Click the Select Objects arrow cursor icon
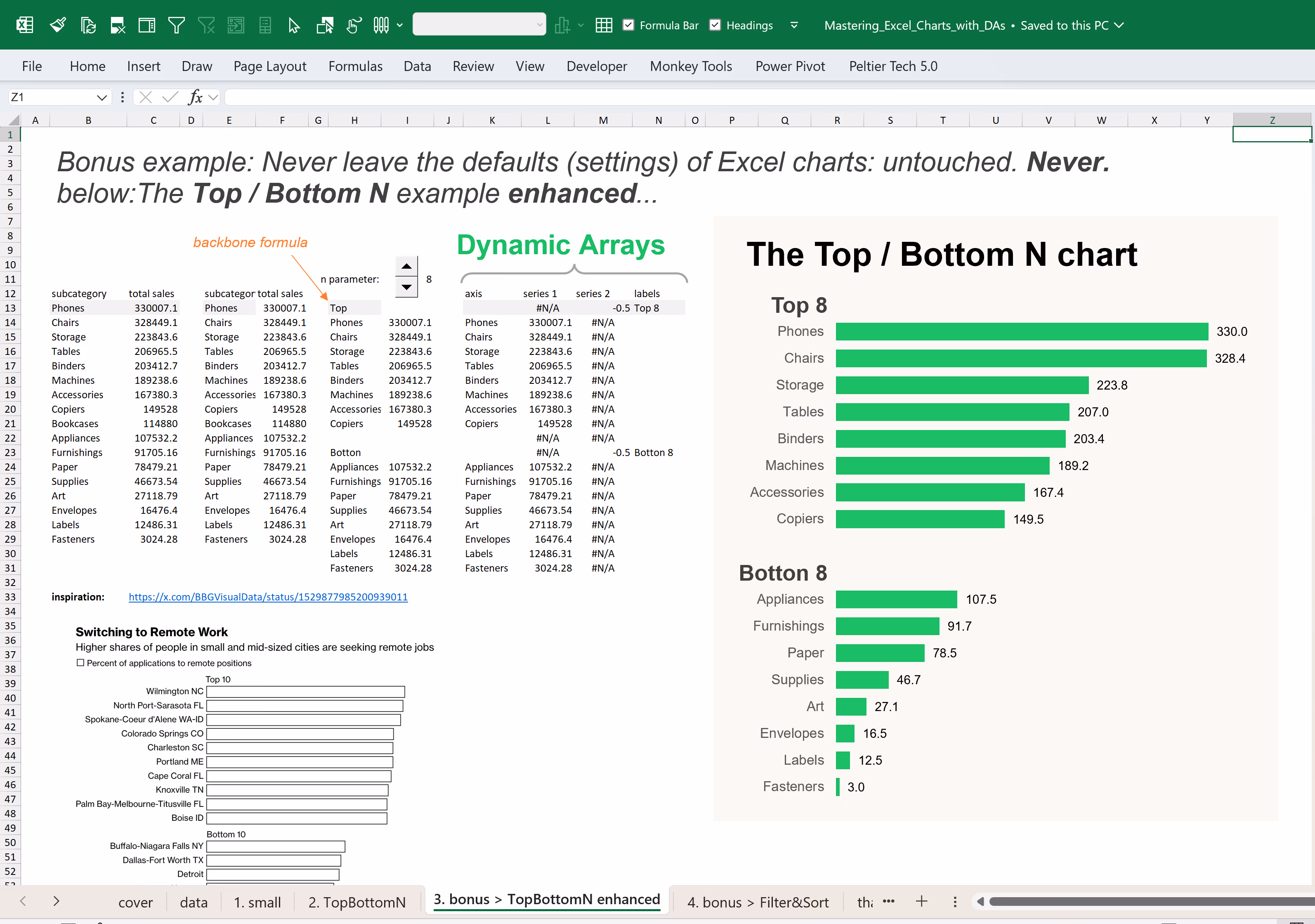The height and width of the screenshot is (924, 1315). 294,25
